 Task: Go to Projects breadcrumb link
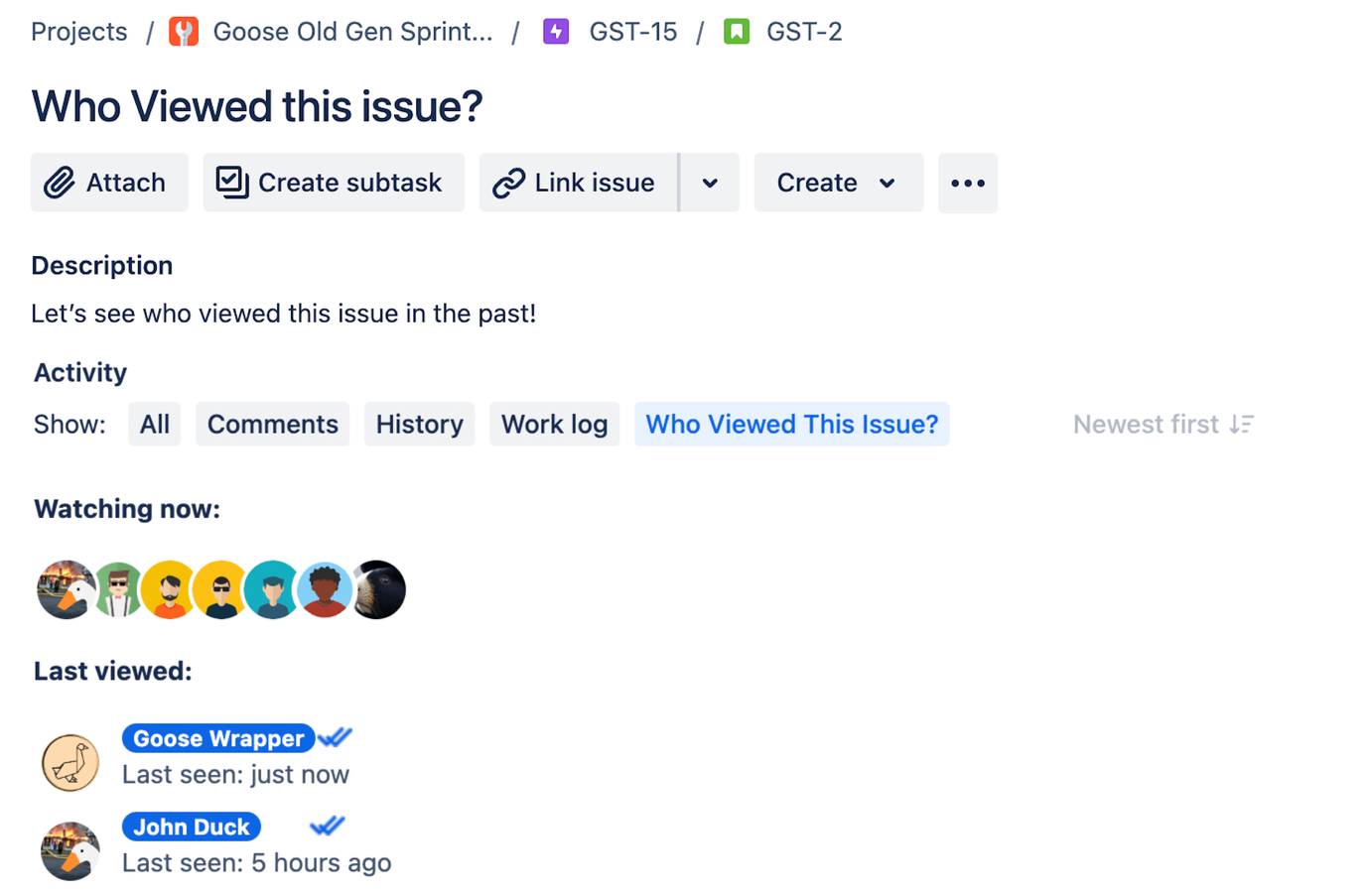click(79, 32)
